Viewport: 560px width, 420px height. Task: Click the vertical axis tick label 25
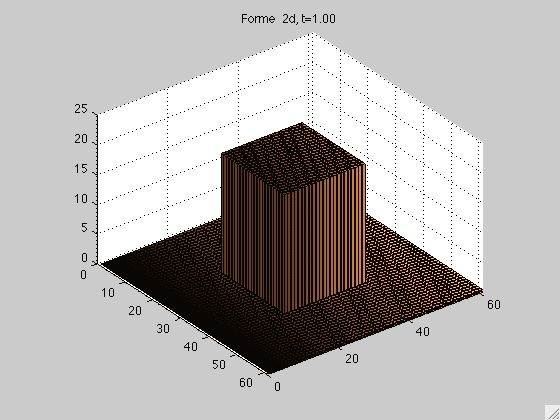click(x=81, y=109)
